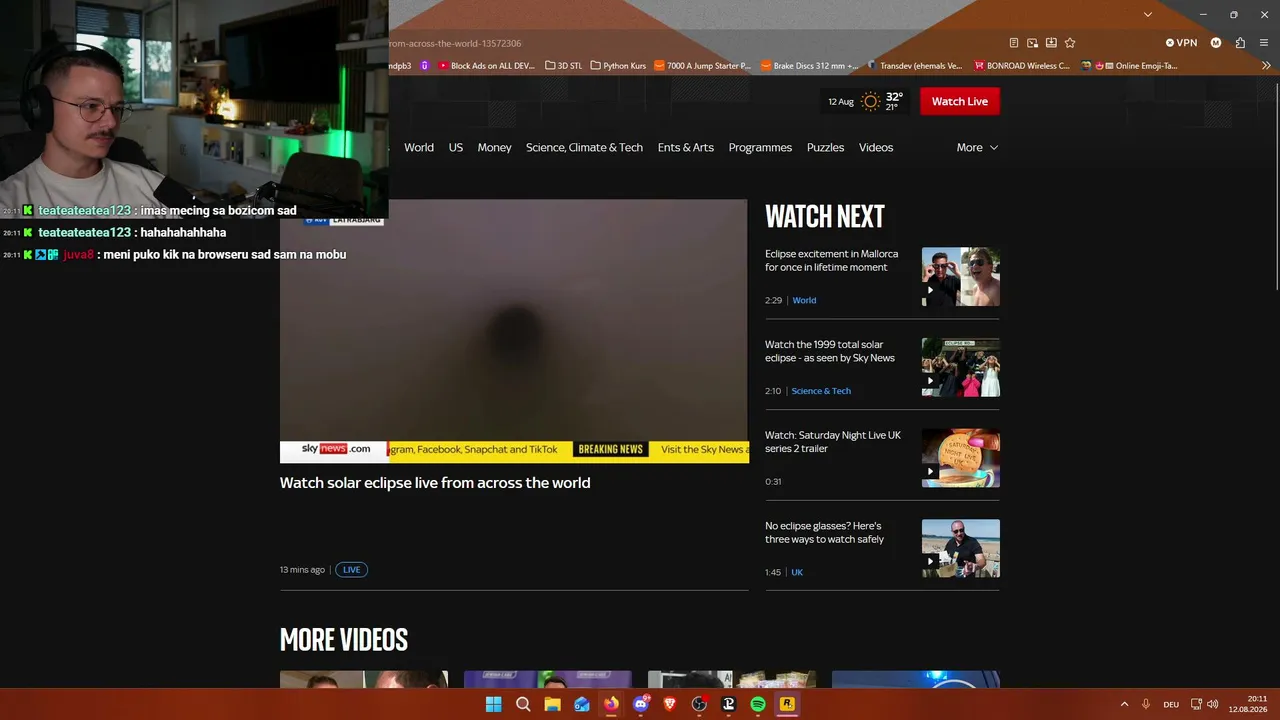The width and height of the screenshot is (1280, 720).
Task: Open Discord from the taskbar
Action: 641,704
